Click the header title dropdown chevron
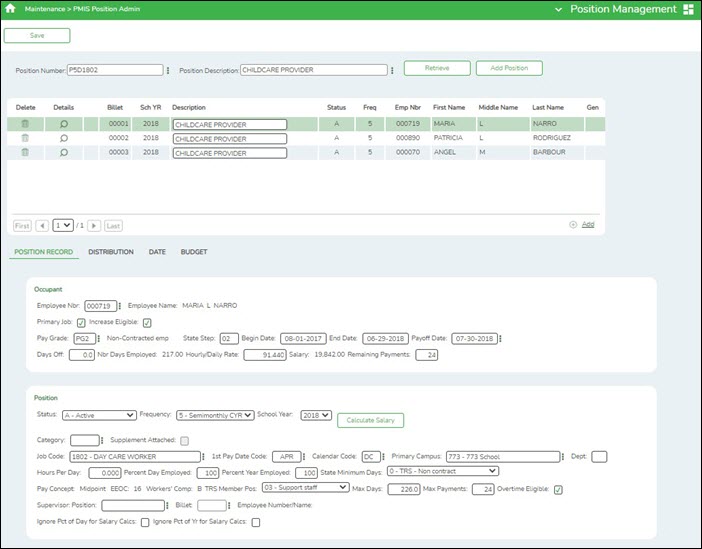This screenshot has width=702, height=549. coord(558,9)
